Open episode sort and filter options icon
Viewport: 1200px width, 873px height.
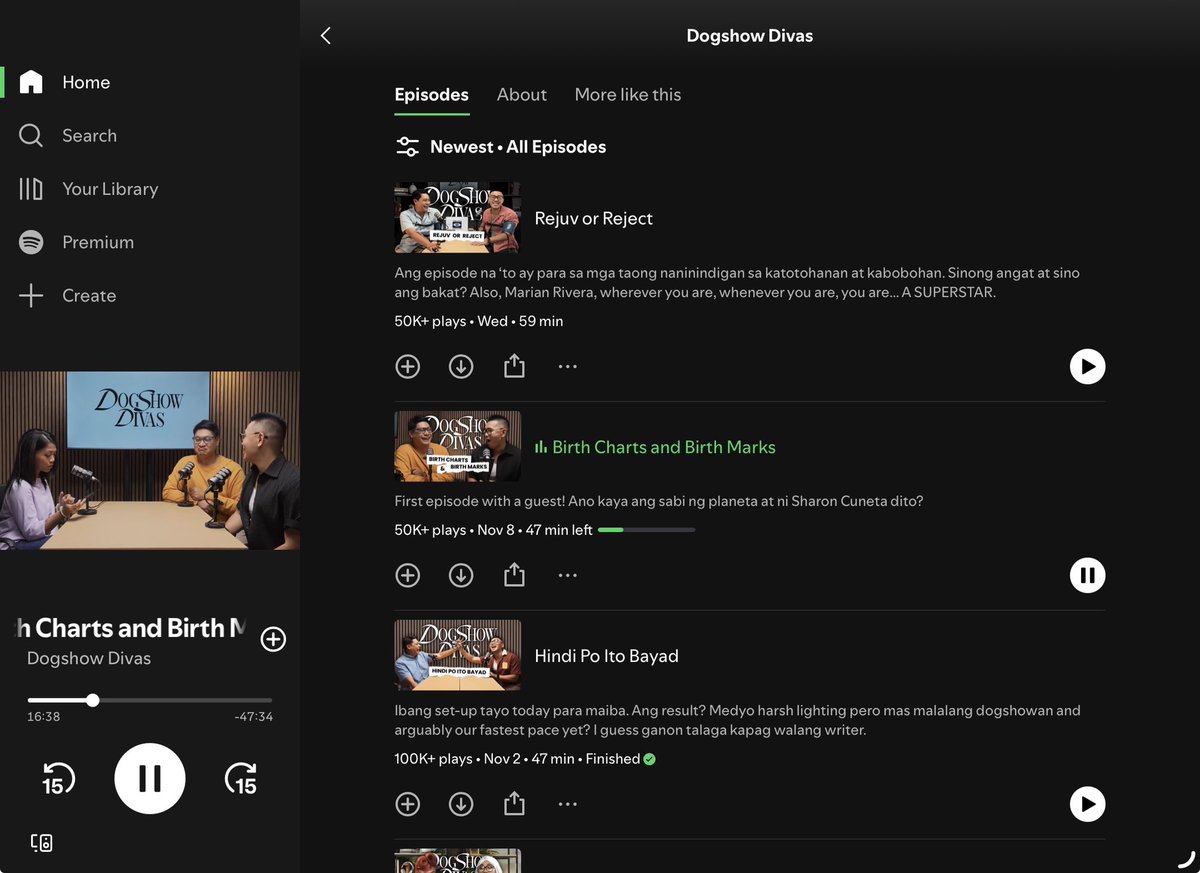[407, 147]
